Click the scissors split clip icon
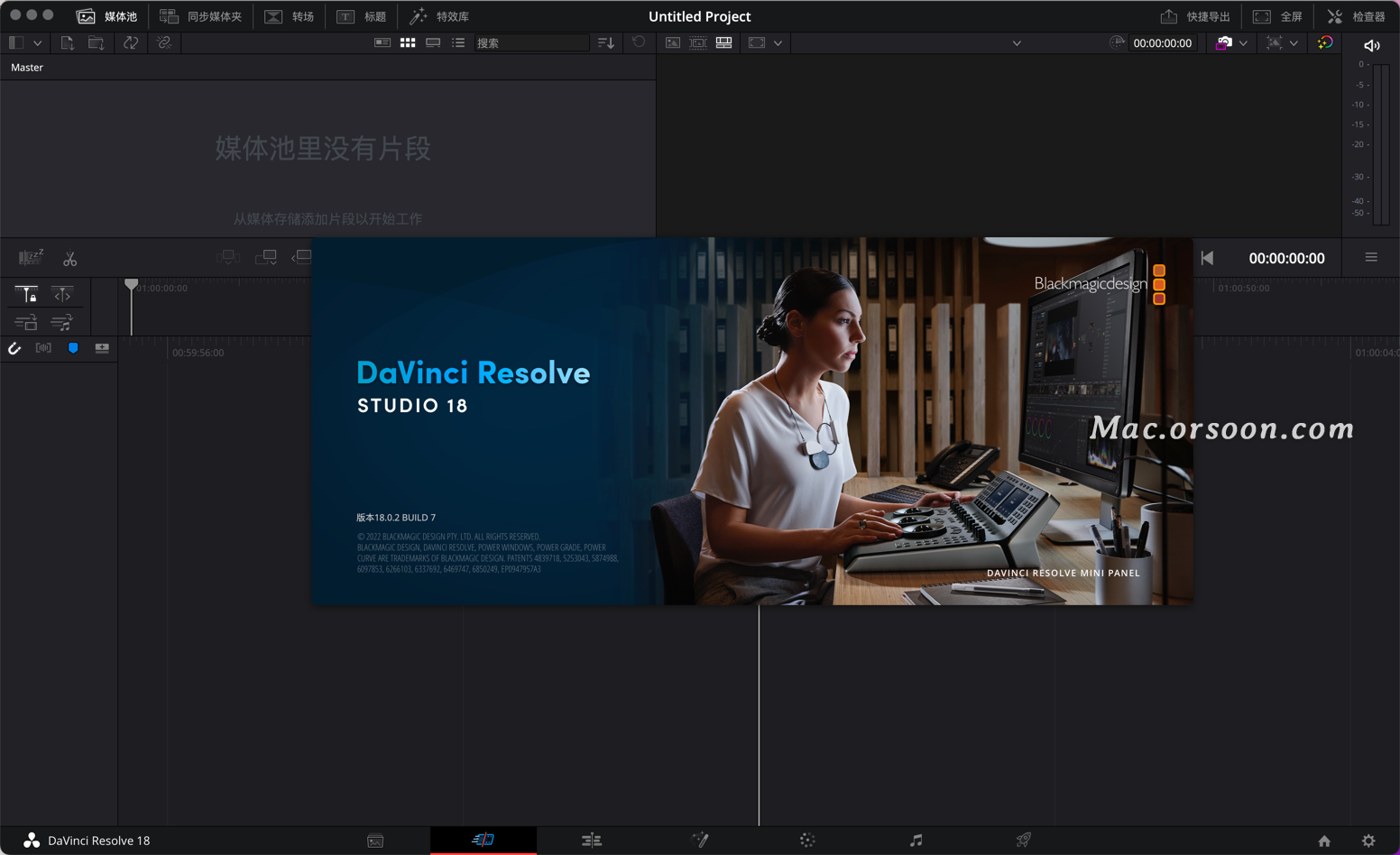Screen dimensions: 1400x855 point(69,259)
